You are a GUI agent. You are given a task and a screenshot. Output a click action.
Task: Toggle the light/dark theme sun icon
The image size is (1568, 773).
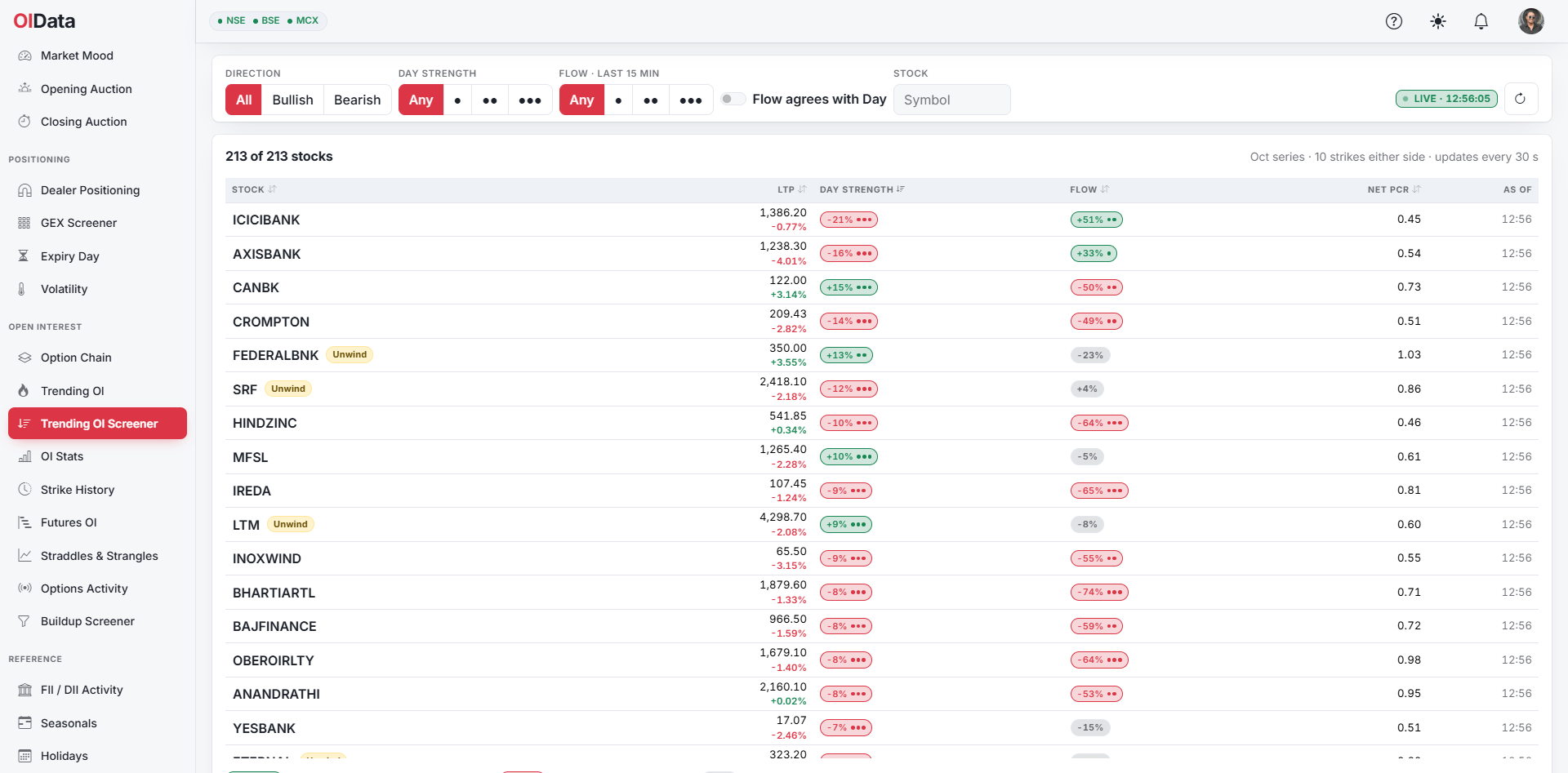(x=1438, y=21)
